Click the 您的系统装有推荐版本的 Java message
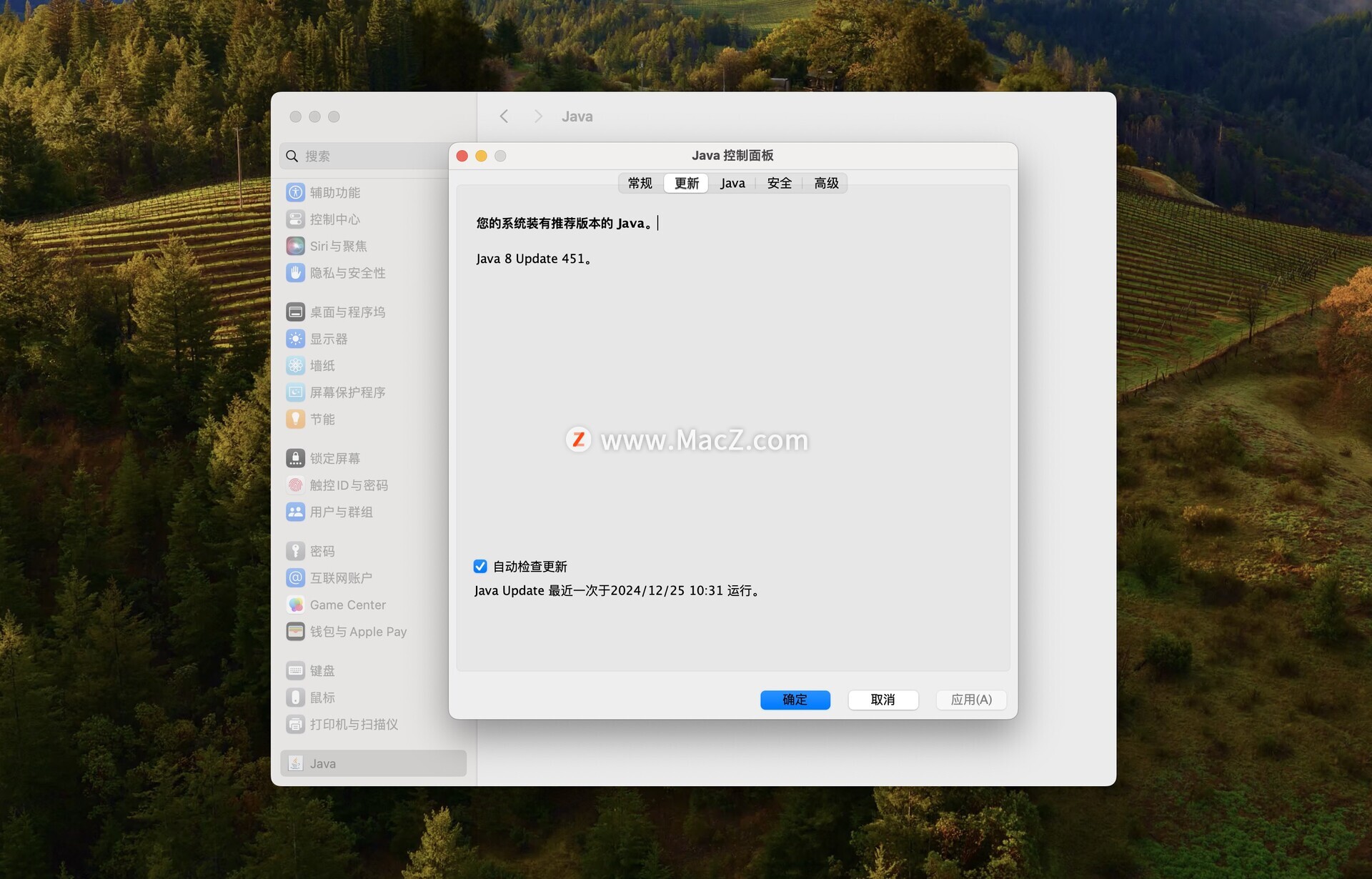1372x879 pixels. (x=565, y=224)
